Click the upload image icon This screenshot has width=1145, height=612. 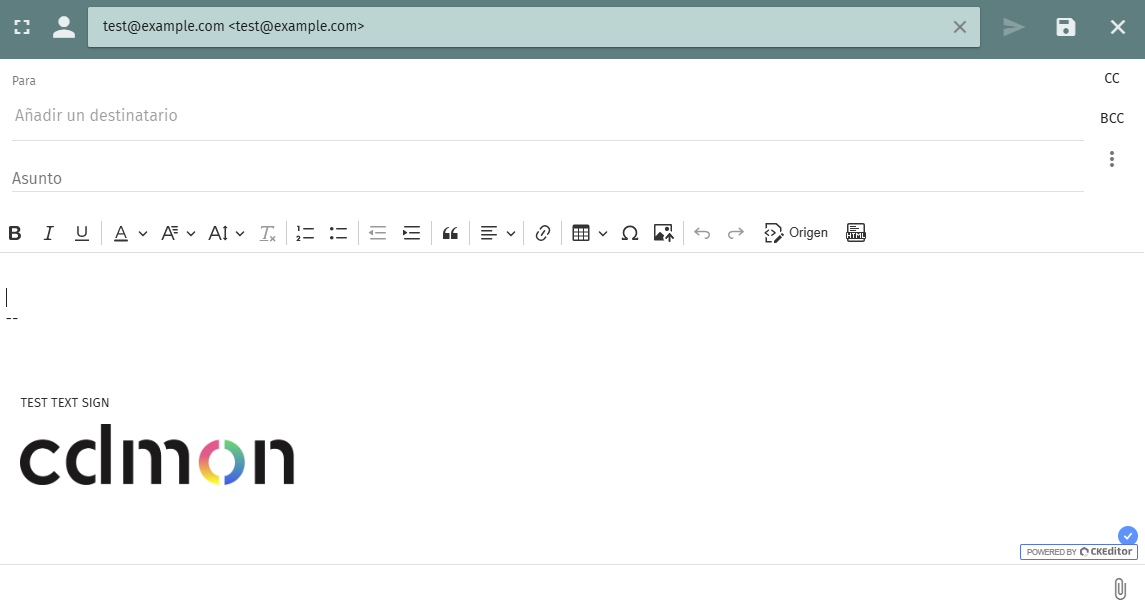coord(663,233)
